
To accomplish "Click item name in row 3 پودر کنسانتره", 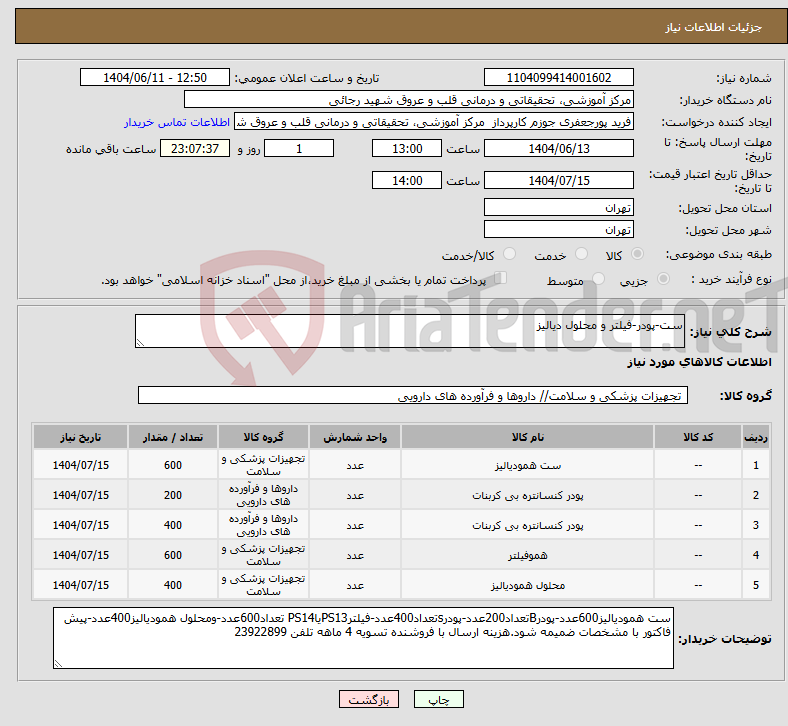I will (x=527, y=526).
